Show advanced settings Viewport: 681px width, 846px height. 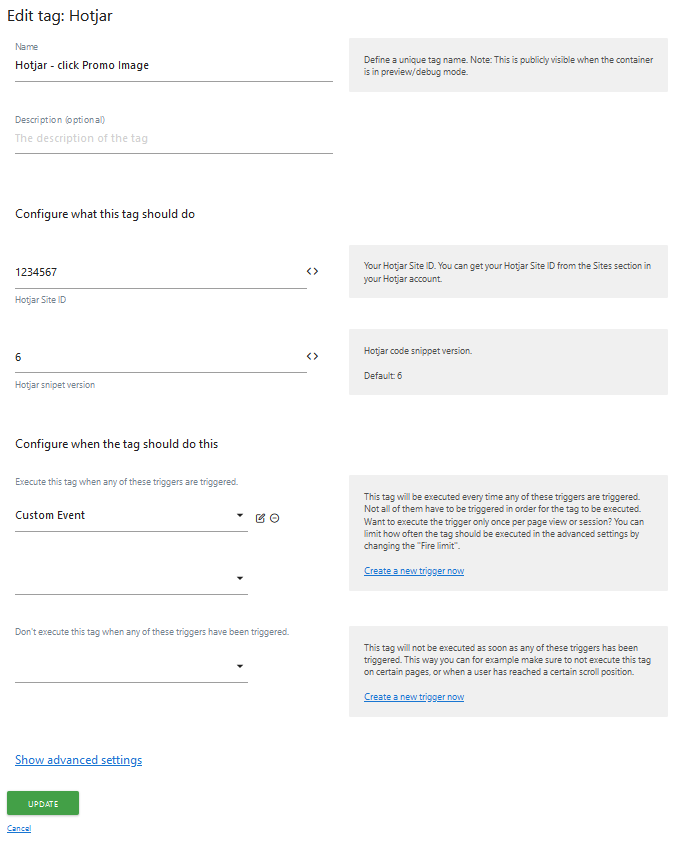(x=78, y=760)
